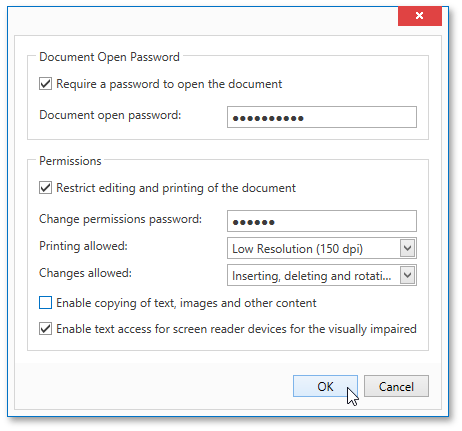The height and width of the screenshot is (431, 462).
Task: Click the Inserting, deleting and rotating combo box
Action: click(322, 275)
